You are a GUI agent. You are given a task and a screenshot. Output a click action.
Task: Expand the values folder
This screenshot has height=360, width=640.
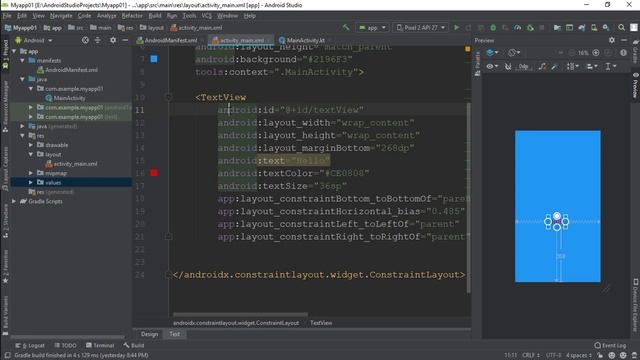click(x=31, y=182)
